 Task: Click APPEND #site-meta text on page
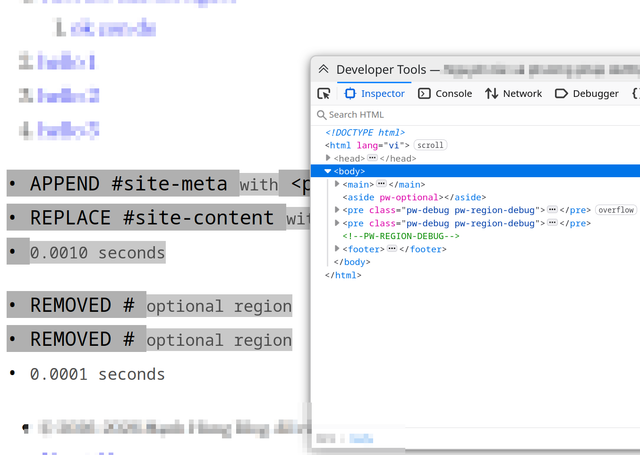click(129, 184)
